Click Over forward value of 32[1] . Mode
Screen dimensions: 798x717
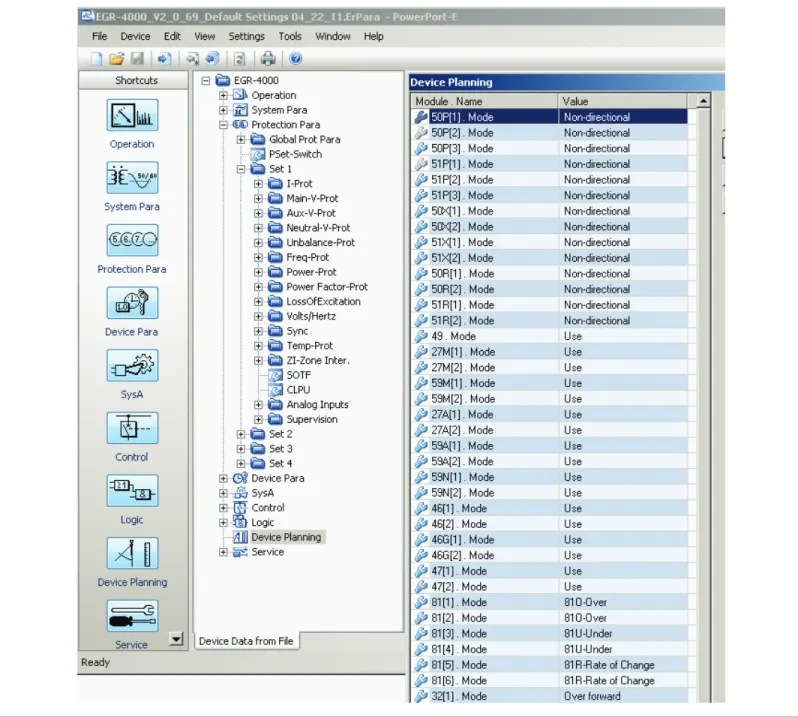click(x=592, y=696)
